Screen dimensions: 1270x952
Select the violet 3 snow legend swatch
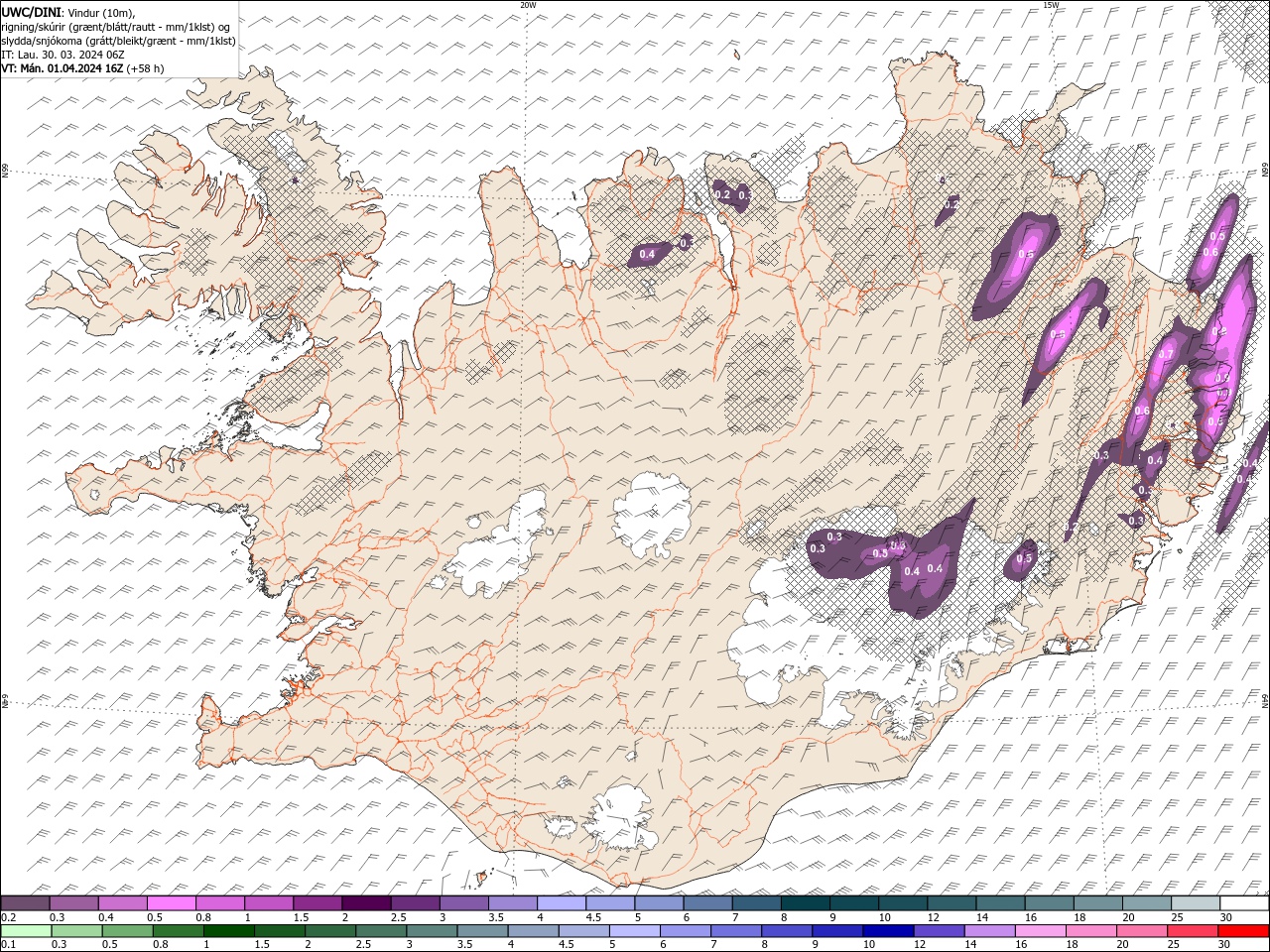pyautogui.click(x=462, y=903)
